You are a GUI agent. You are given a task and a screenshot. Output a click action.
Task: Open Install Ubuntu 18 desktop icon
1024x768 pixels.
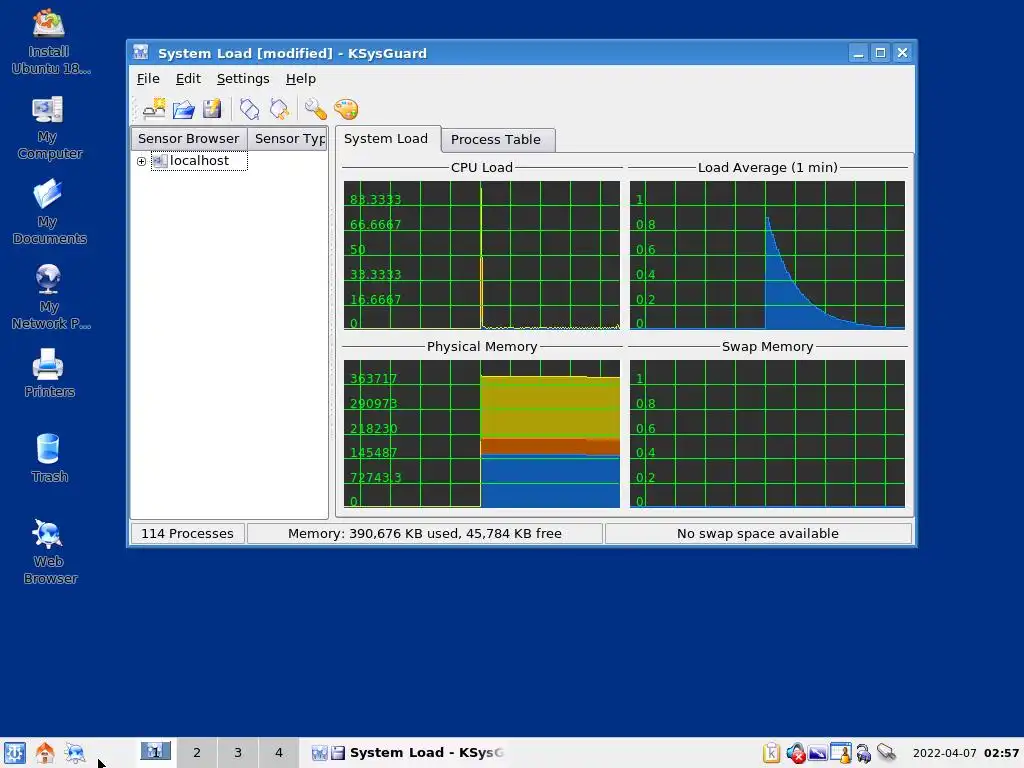click(x=50, y=42)
